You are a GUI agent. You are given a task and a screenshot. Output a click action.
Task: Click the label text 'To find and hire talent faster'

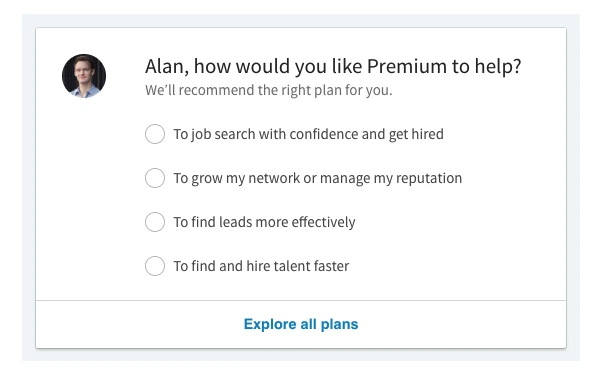pyautogui.click(x=261, y=266)
